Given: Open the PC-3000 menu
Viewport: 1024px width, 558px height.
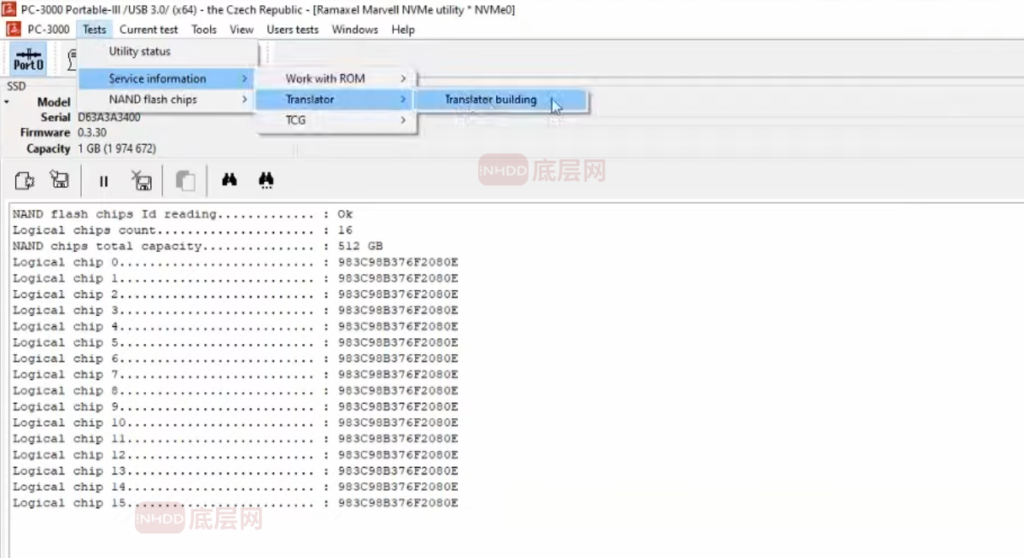Looking at the screenshot, I should (48, 29).
